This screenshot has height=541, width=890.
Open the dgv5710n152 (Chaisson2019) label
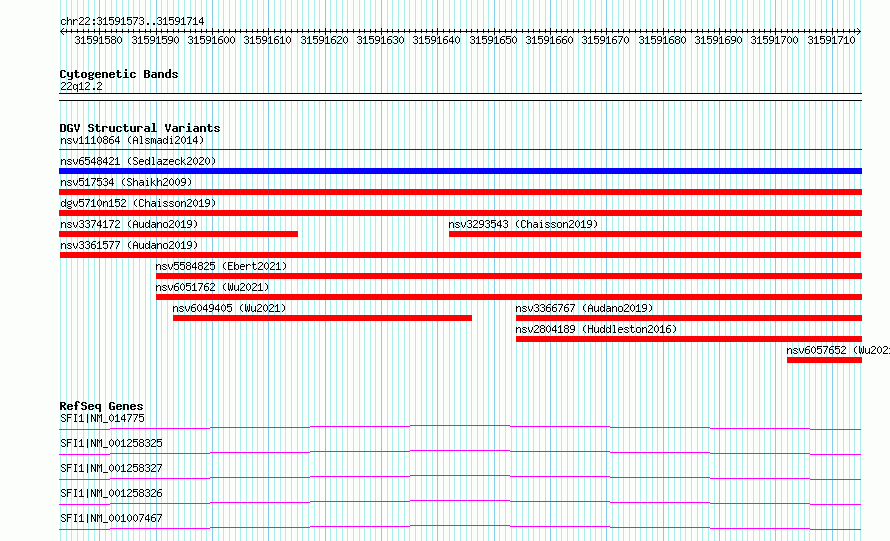[x=138, y=203]
